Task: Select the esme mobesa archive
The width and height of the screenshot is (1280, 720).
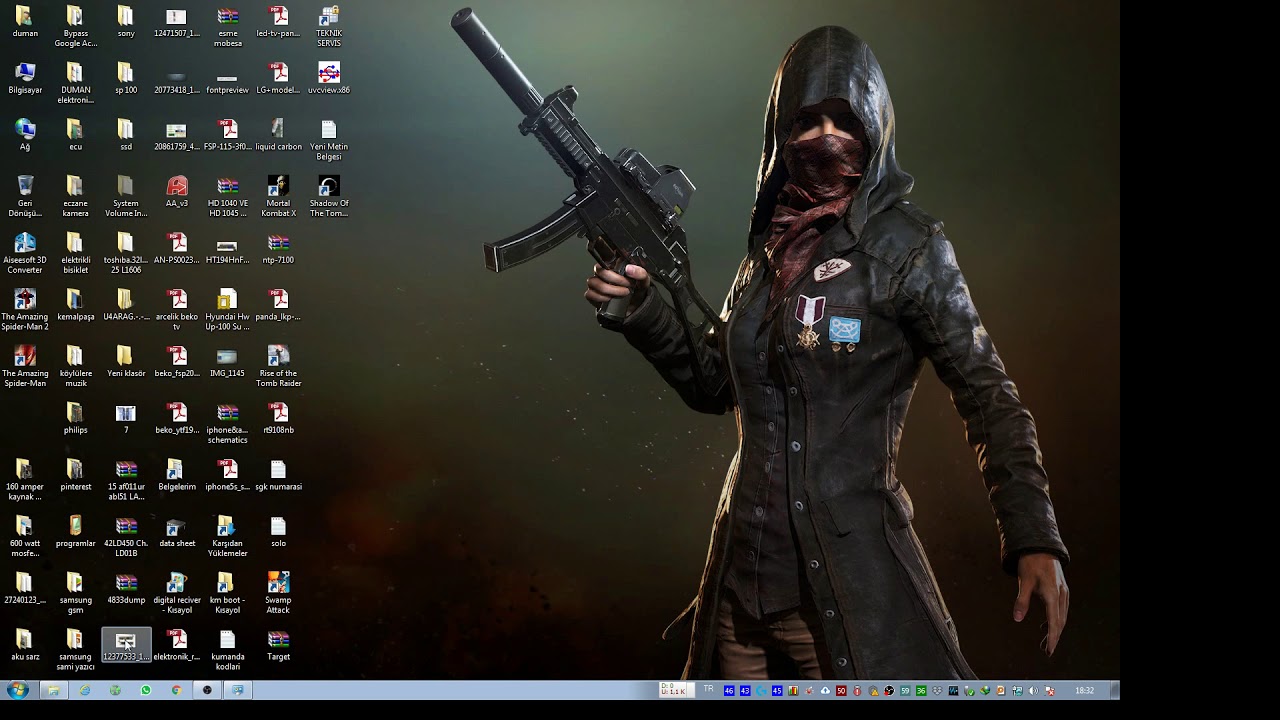Action: 228,26
